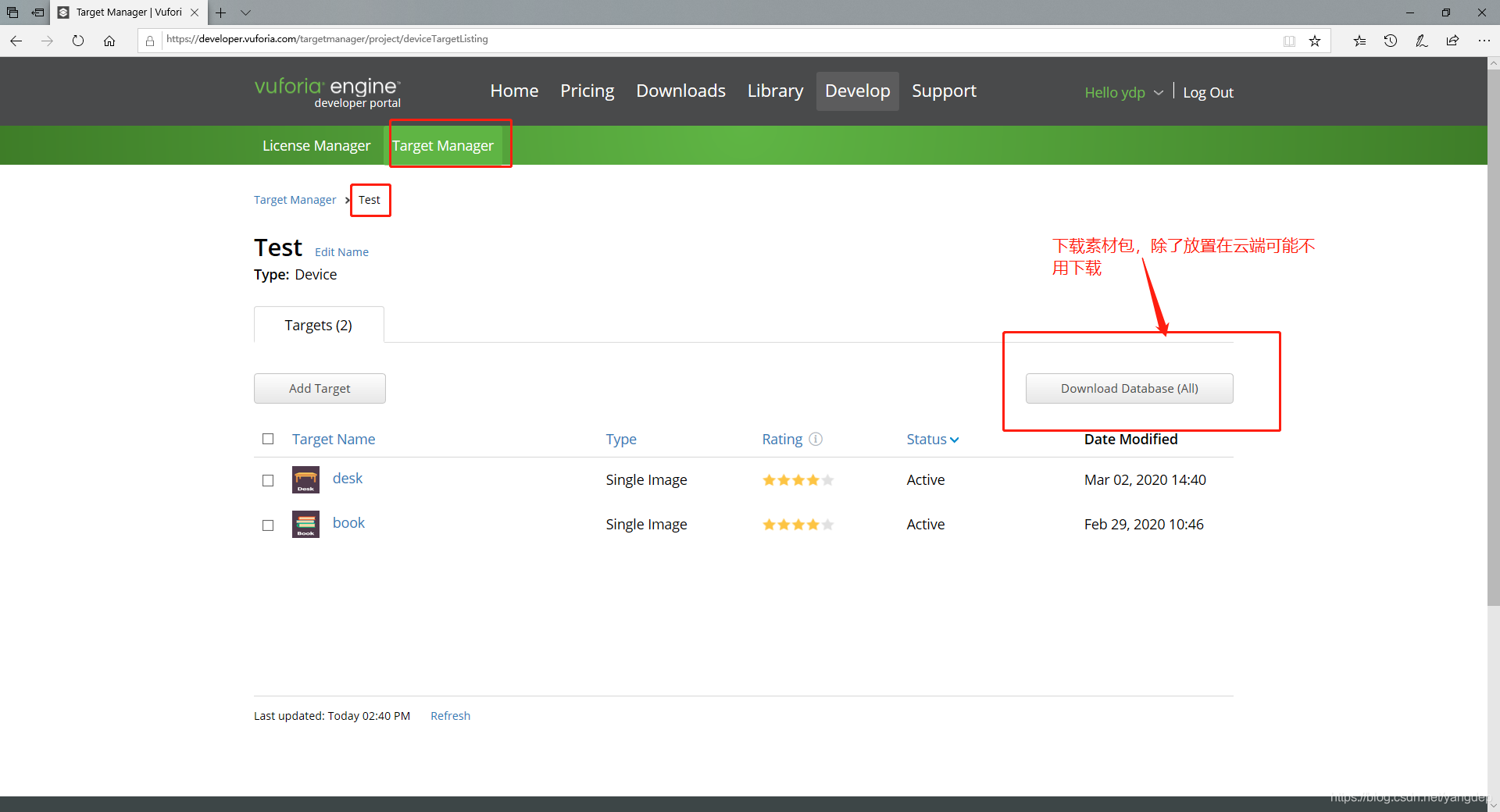Click book's four-star rating
1500x812 pixels.
798,525
